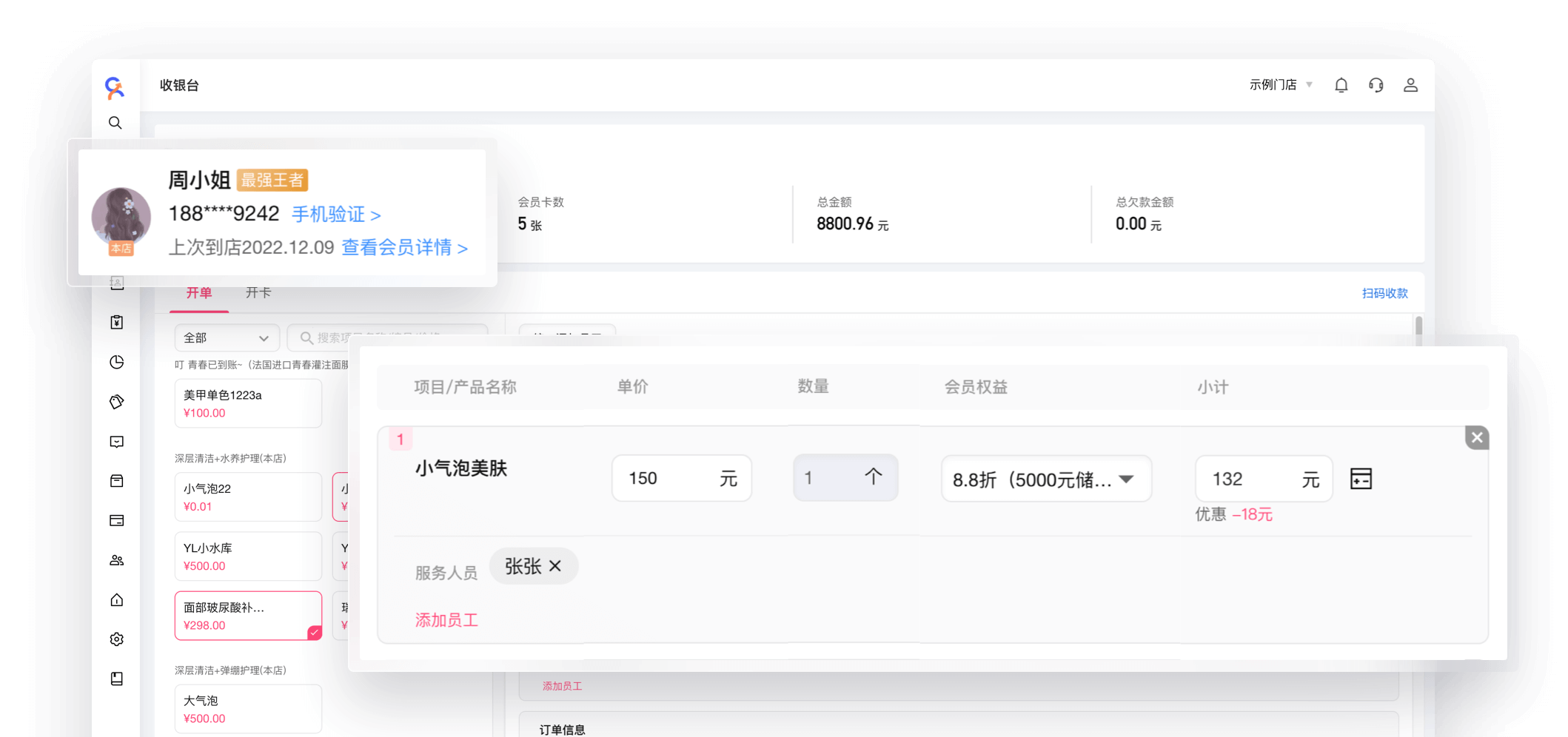Click the 小气泡美肤 item name
Screen dimensions: 1568x737
click(x=461, y=468)
